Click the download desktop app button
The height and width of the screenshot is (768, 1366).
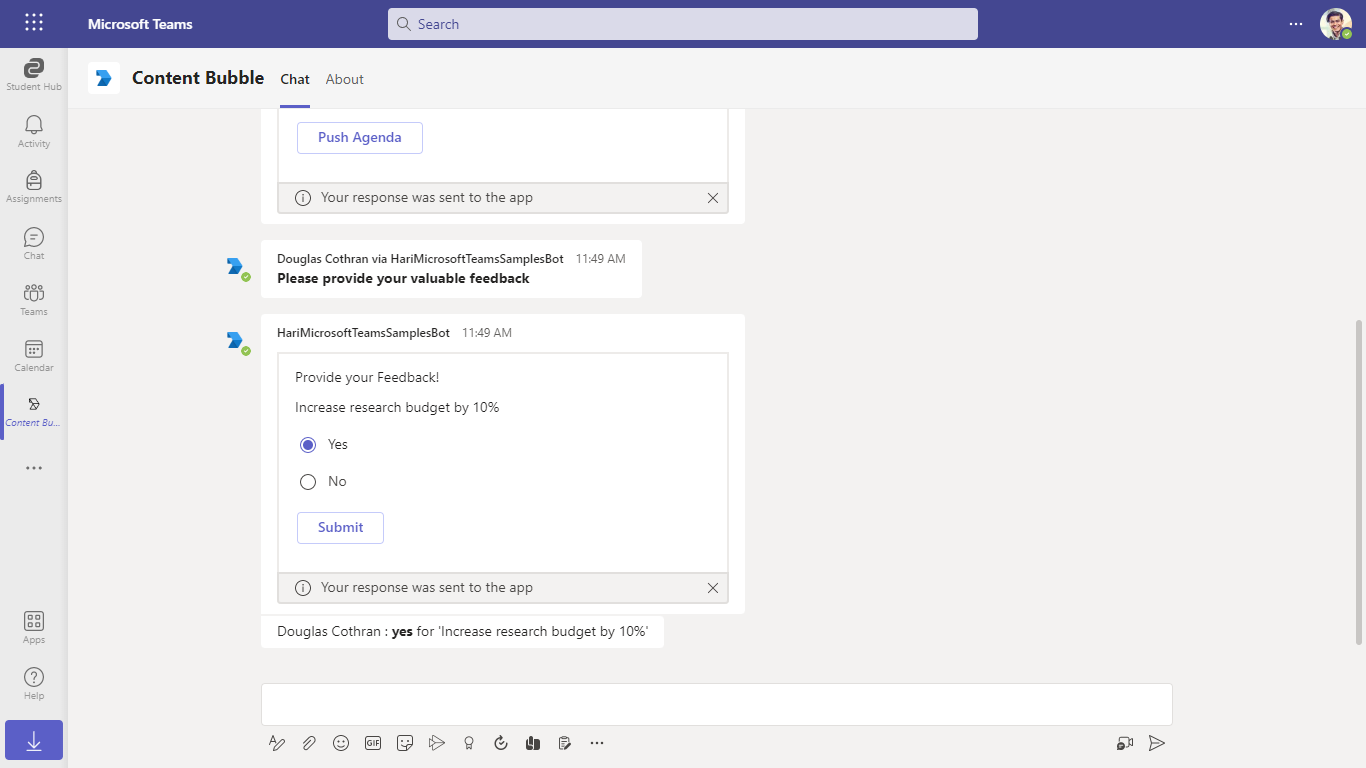[x=34, y=740]
